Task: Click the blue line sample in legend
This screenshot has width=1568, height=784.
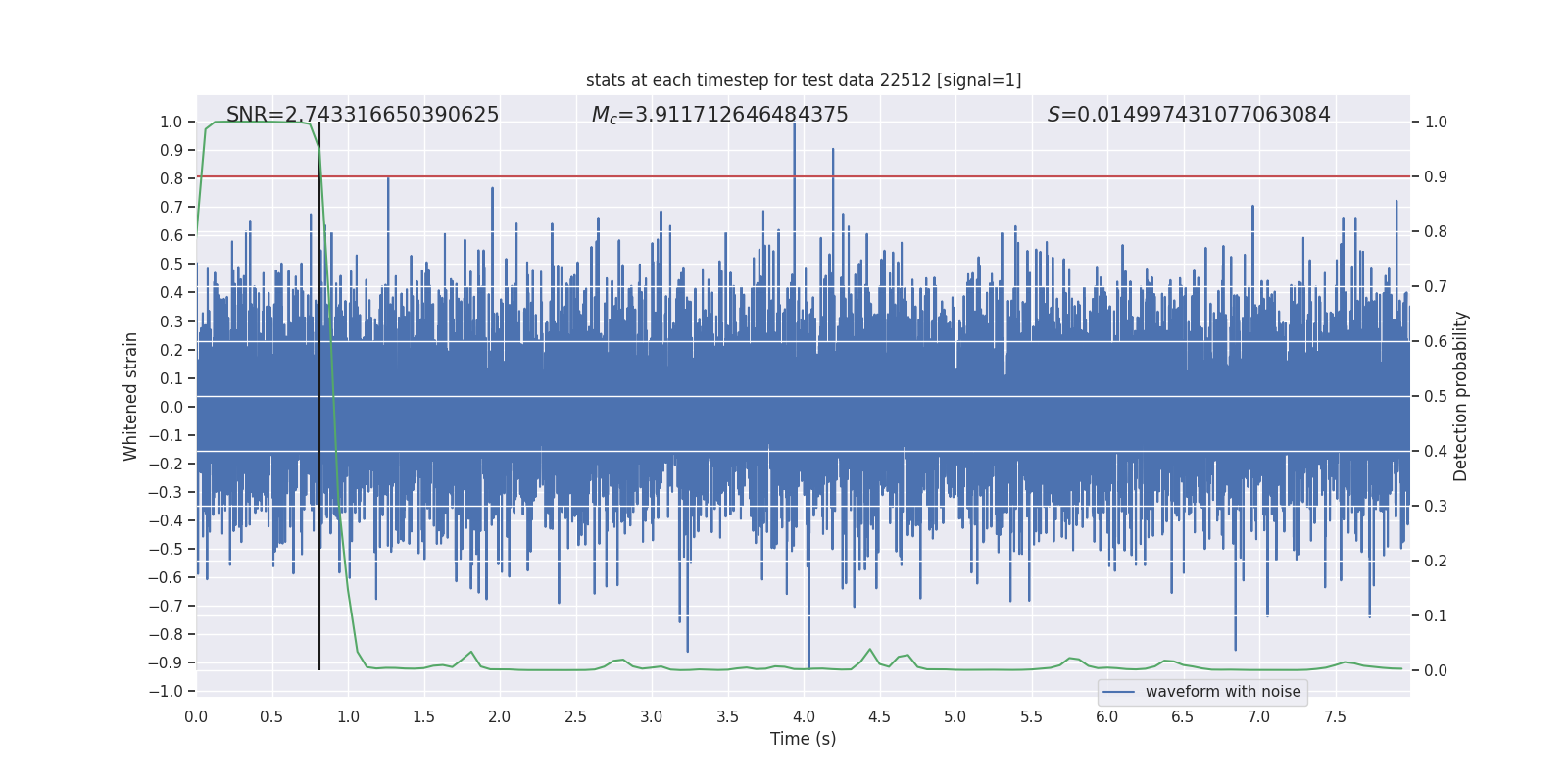Action: tap(1118, 692)
